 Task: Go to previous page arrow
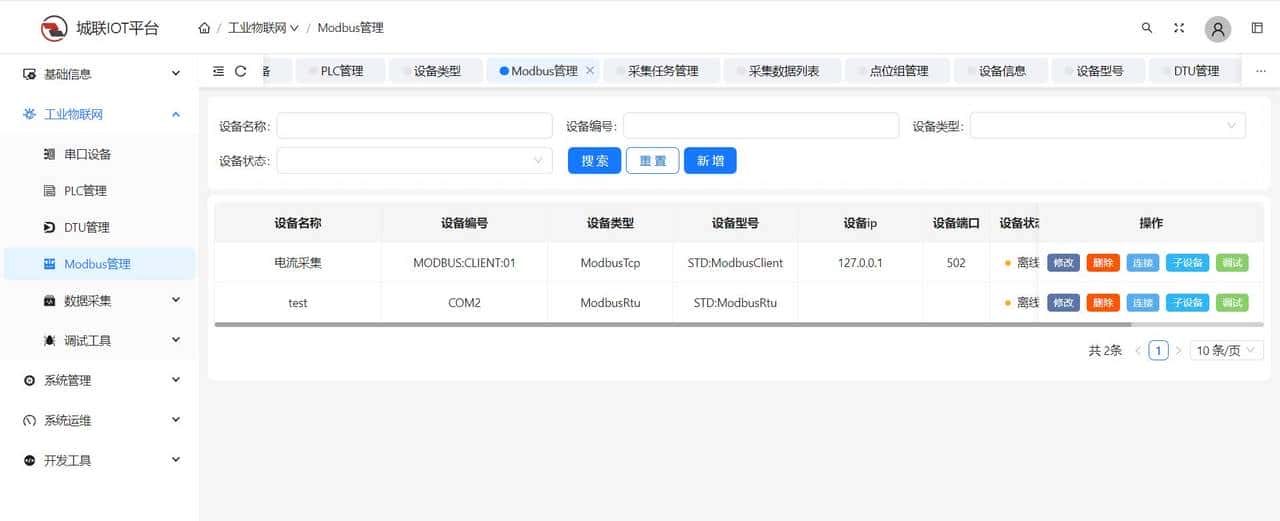pyautogui.click(x=1138, y=351)
